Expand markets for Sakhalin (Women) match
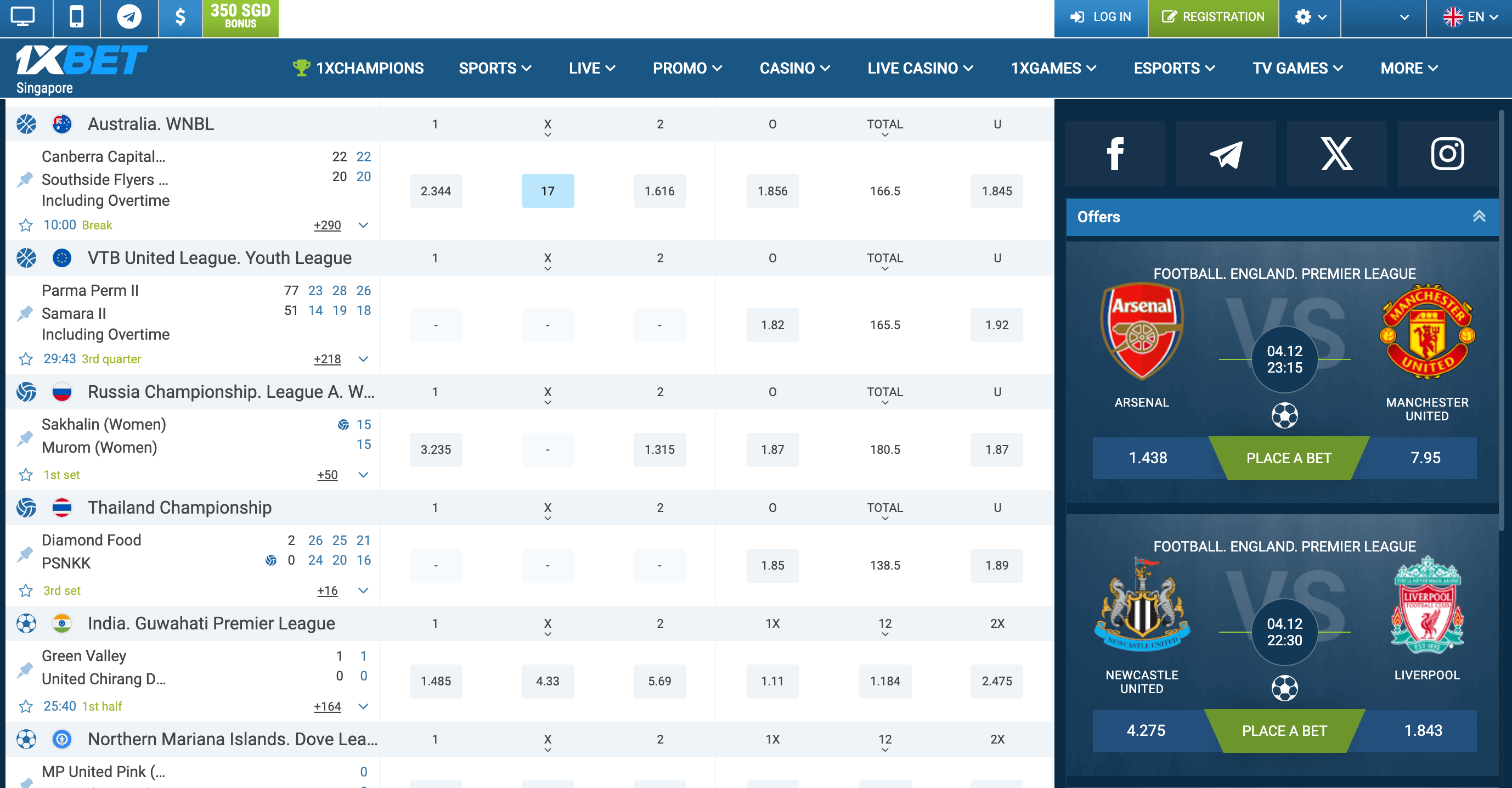This screenshot has height=788, width=1512. [x=363, y=475]
